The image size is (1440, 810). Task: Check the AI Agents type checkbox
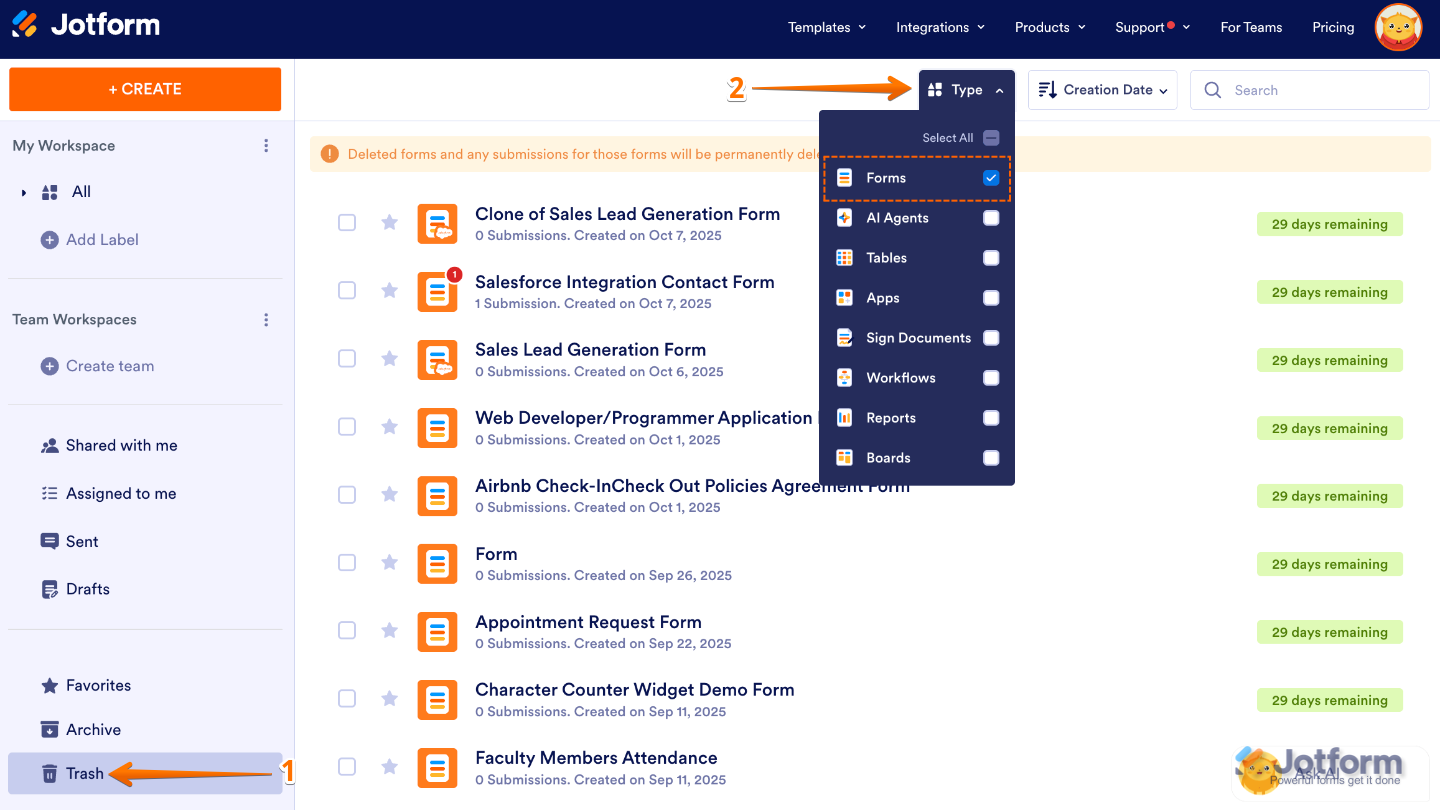[991, 218]
